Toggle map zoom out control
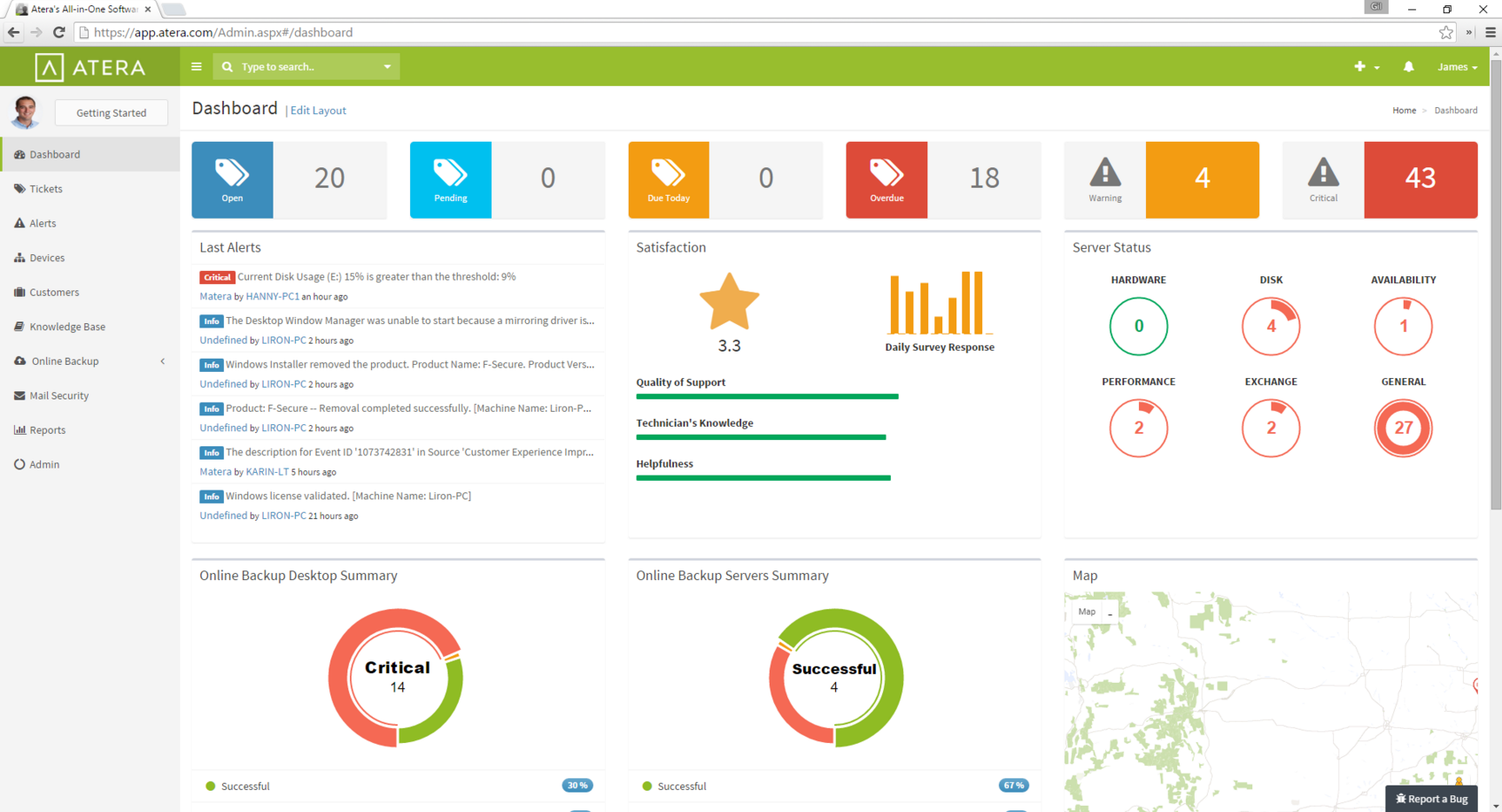Image resolution: width=1502 pixels, height=812 pixels. [x=1111, y=611]
